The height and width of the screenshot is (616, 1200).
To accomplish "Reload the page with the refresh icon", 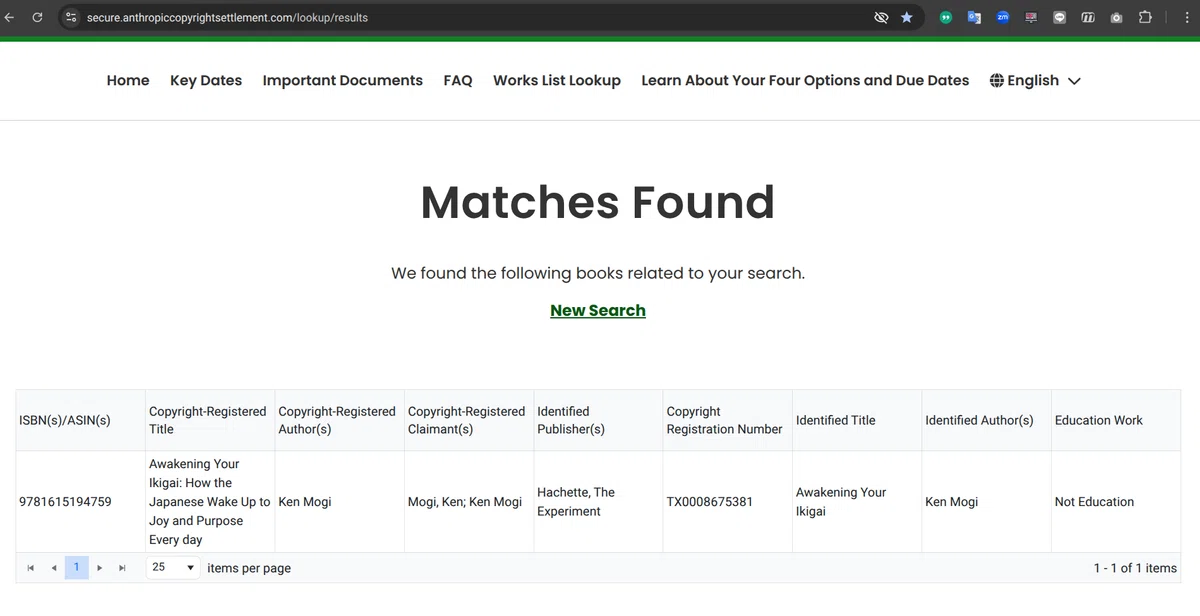I will coord(38,17).
